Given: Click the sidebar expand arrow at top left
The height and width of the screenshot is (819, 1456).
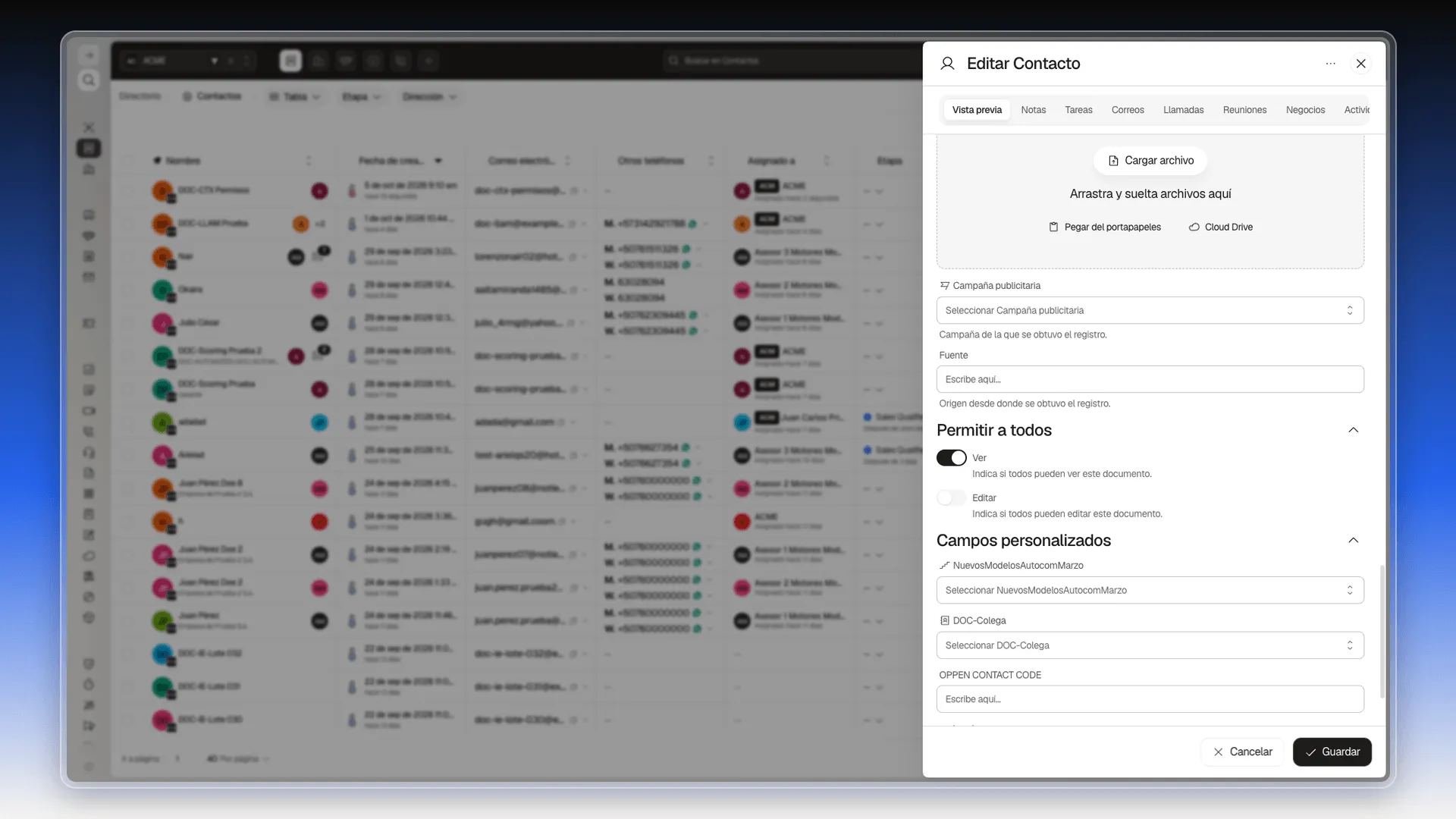Looking at the screenshot, I should pos(89,55).
